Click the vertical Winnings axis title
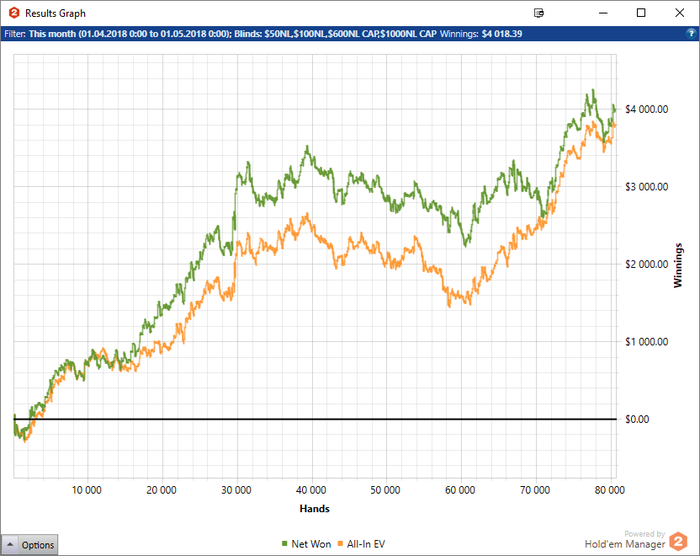This screenshot has width=700, height=556. click(x=678, y=265)
